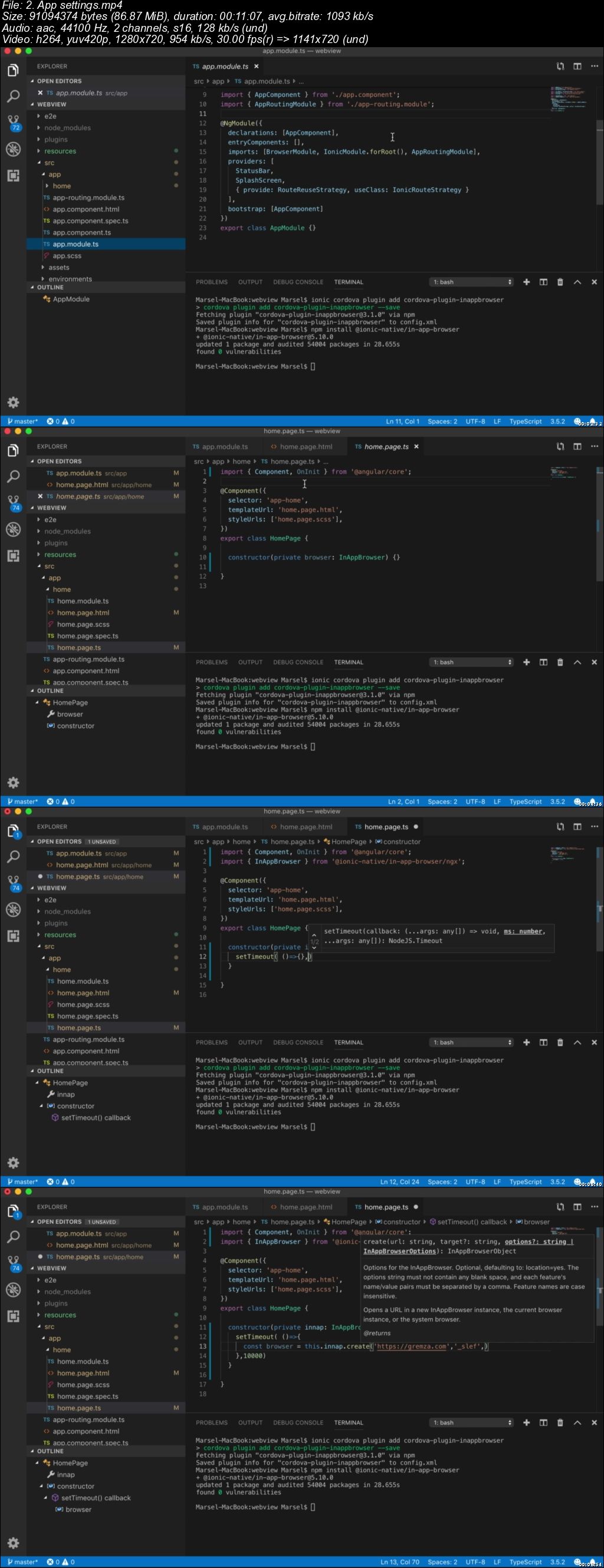This screenshot has width=604, height=1568.
Task: Open Debug view in the app.module.ts window
Action: [13, 149]
